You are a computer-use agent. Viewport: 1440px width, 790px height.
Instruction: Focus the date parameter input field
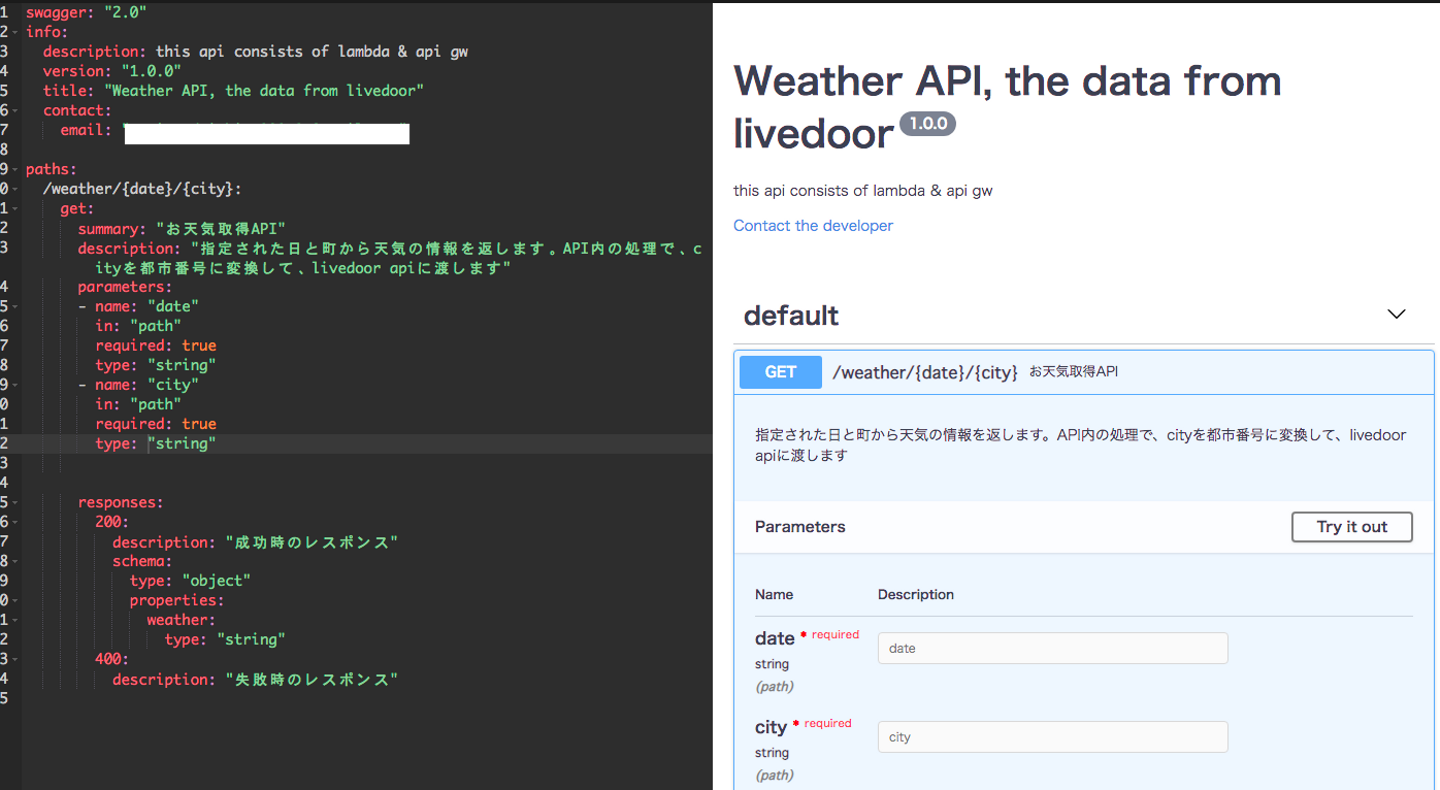[1053, 648]
